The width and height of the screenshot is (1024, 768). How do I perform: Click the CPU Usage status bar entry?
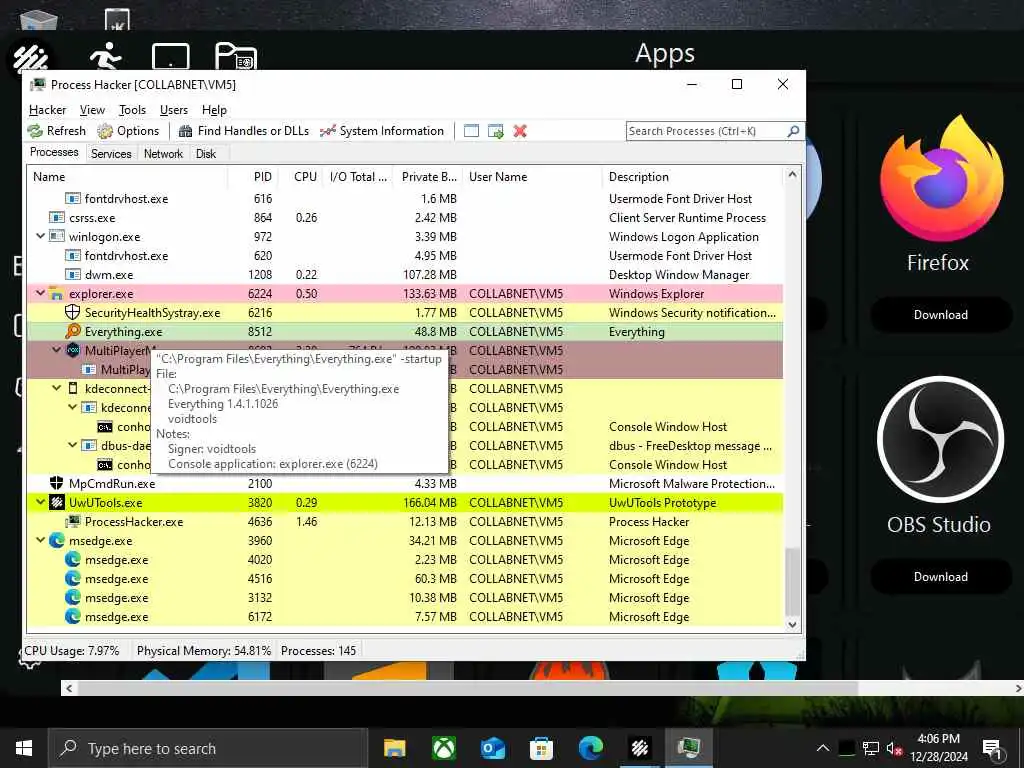click(72, 651)
